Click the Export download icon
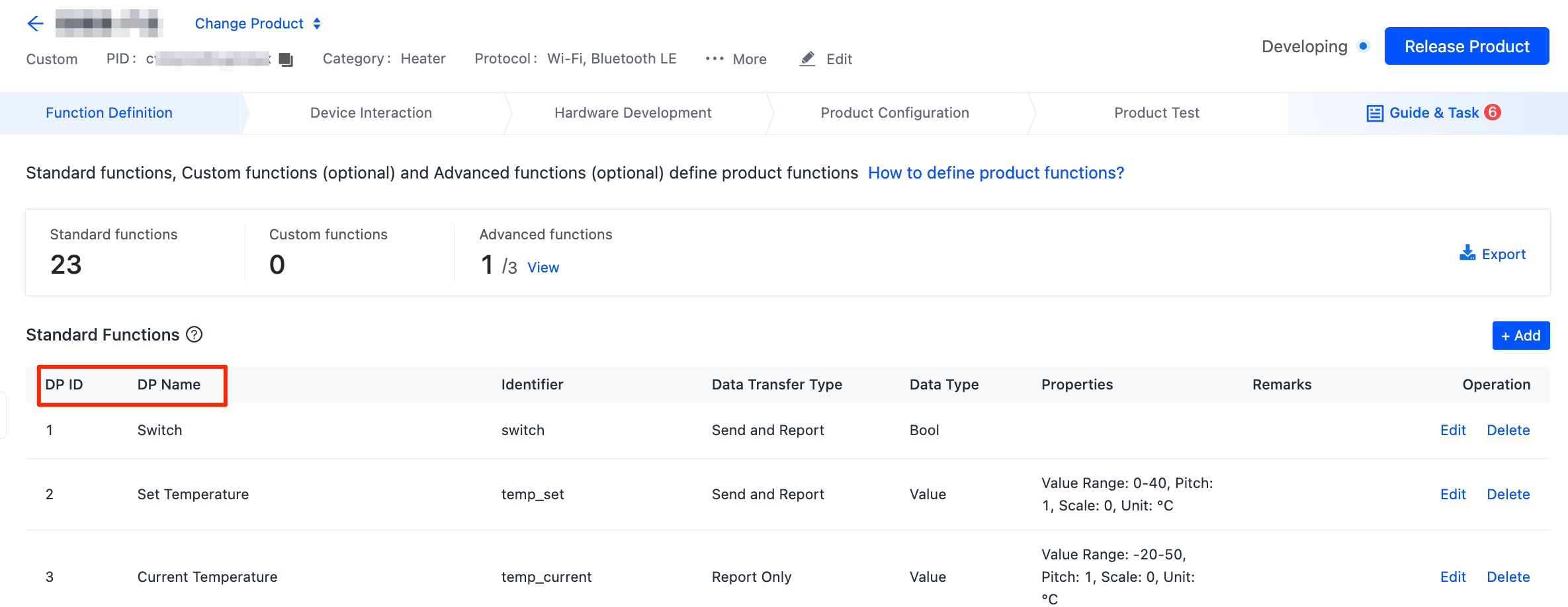The image size is (1568, 607). pos(1467,253)
